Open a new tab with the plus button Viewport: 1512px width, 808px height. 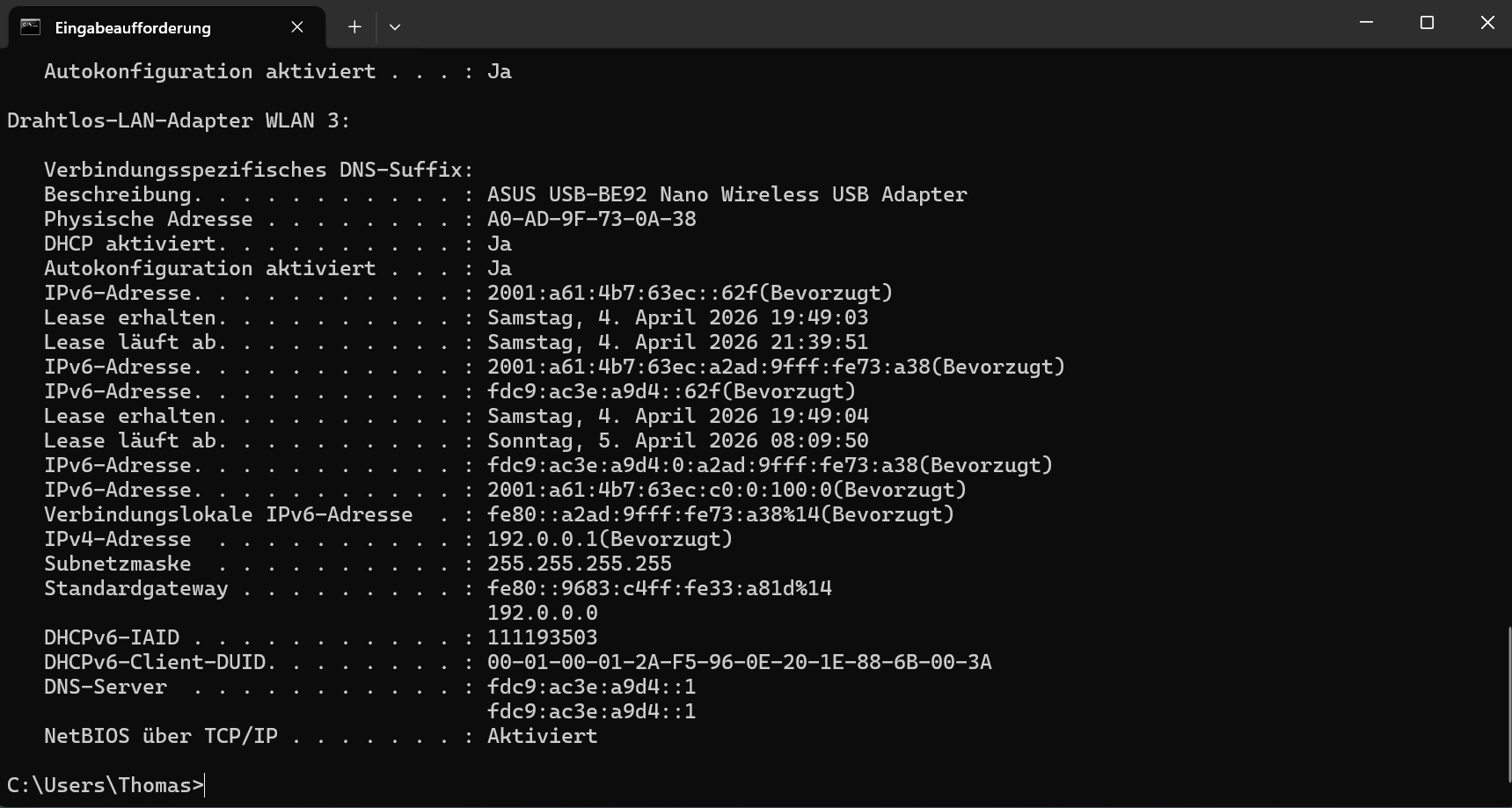tap(354, 27)
